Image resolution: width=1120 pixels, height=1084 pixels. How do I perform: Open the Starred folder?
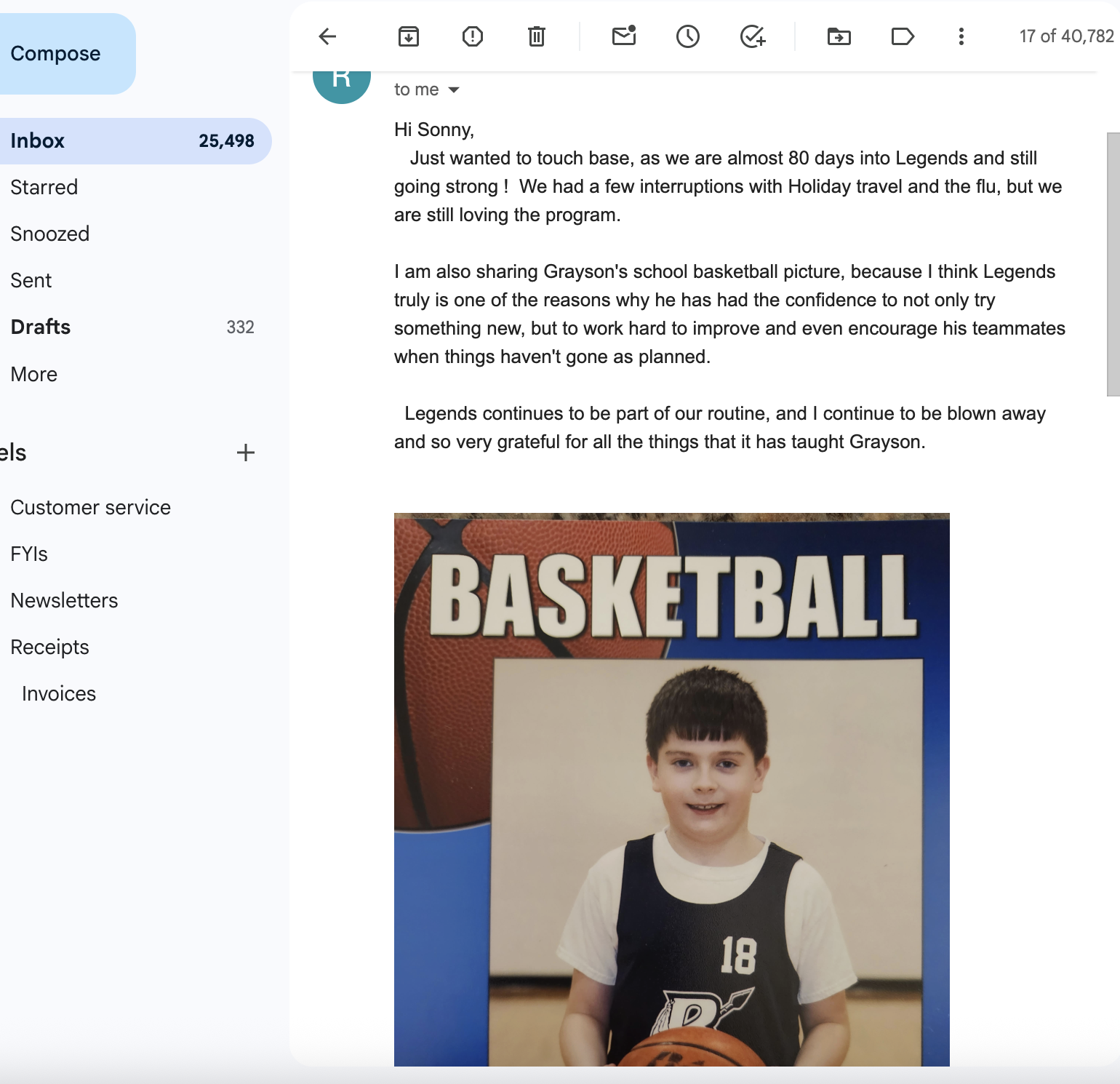(44, 188)
